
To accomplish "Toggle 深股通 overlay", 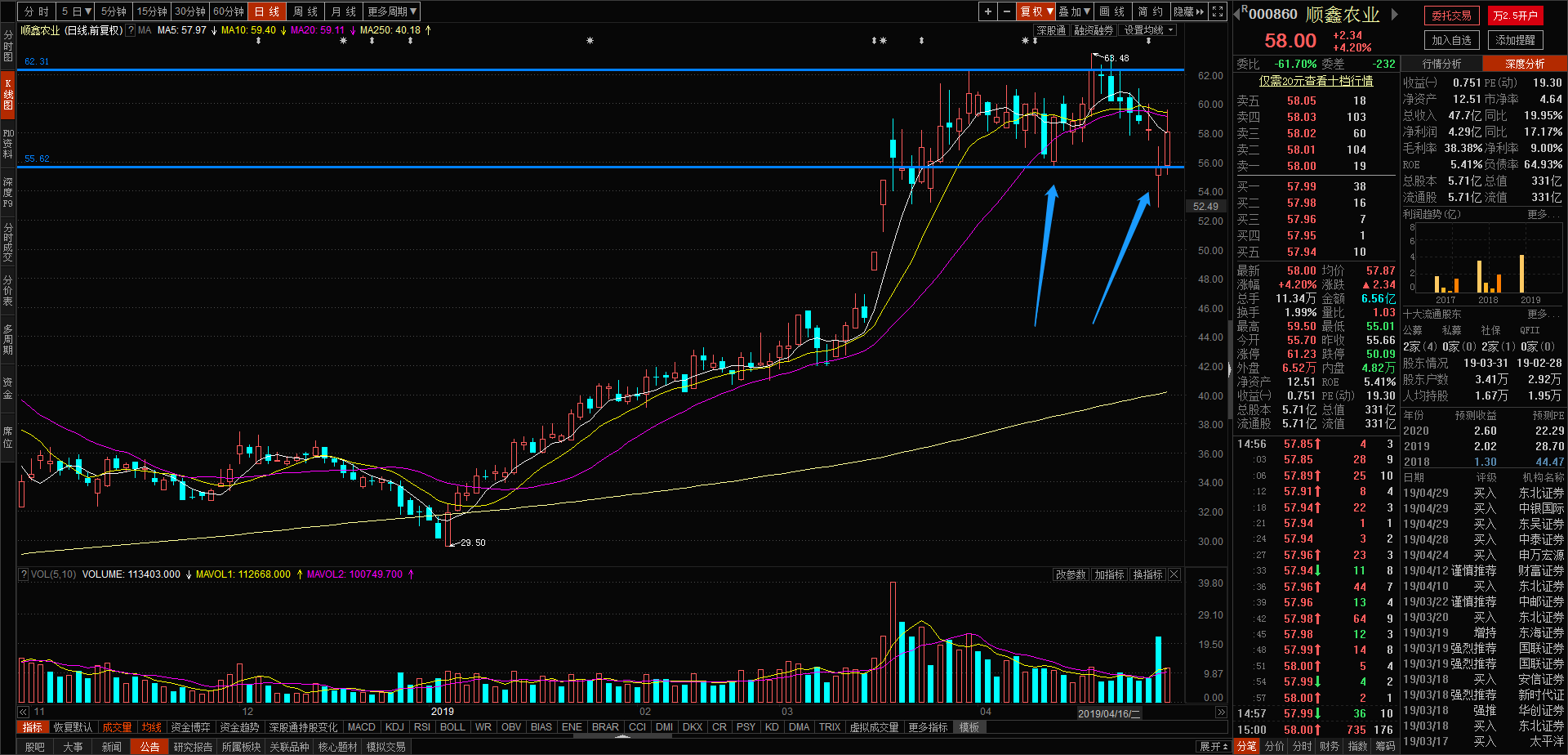I will pos(1051,30).
